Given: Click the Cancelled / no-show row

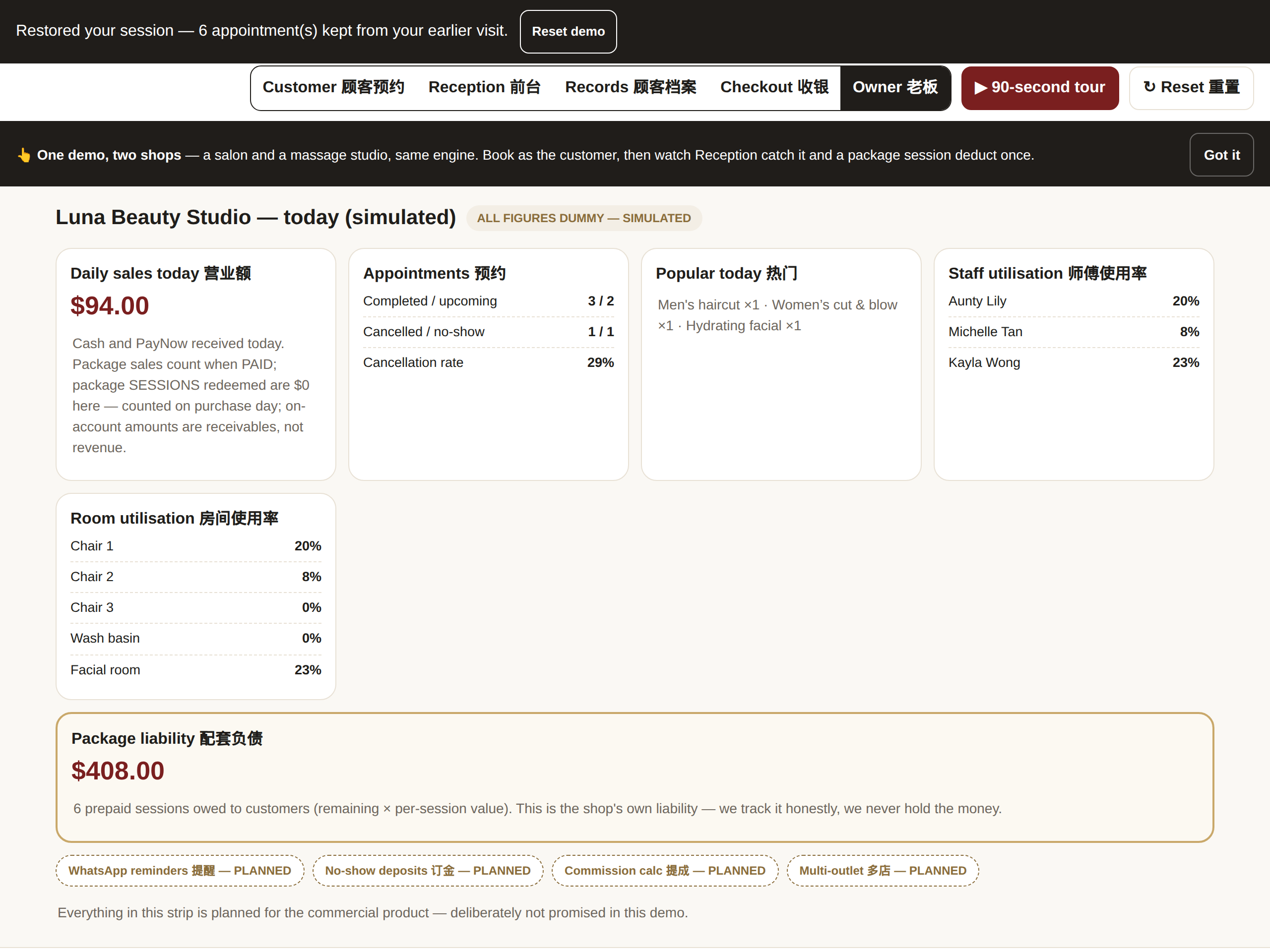Looking at the screenshot, I should click(489, 332).
